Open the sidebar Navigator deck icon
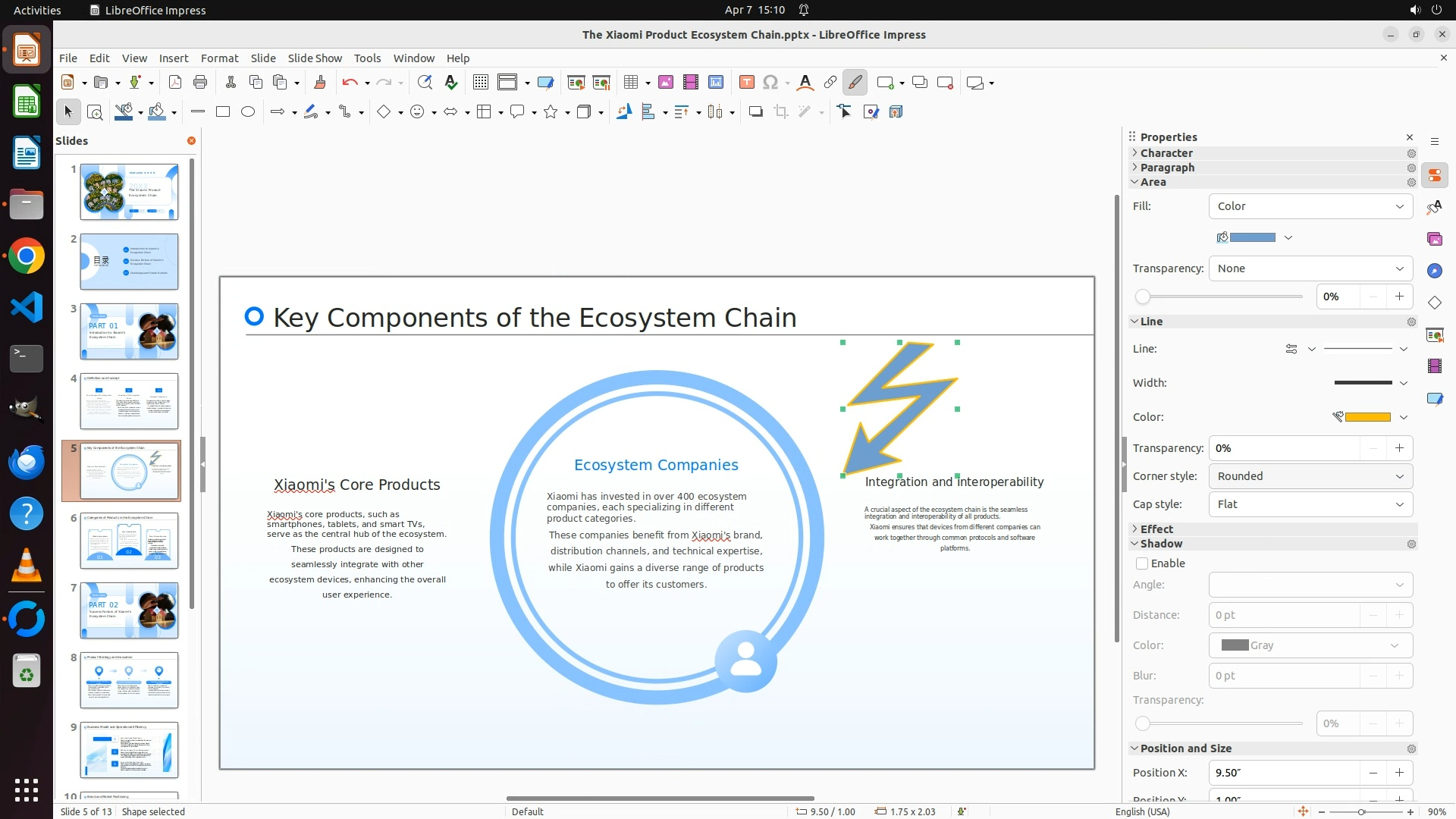This screenshot has width=1456, height=819. coord(1434,271)
